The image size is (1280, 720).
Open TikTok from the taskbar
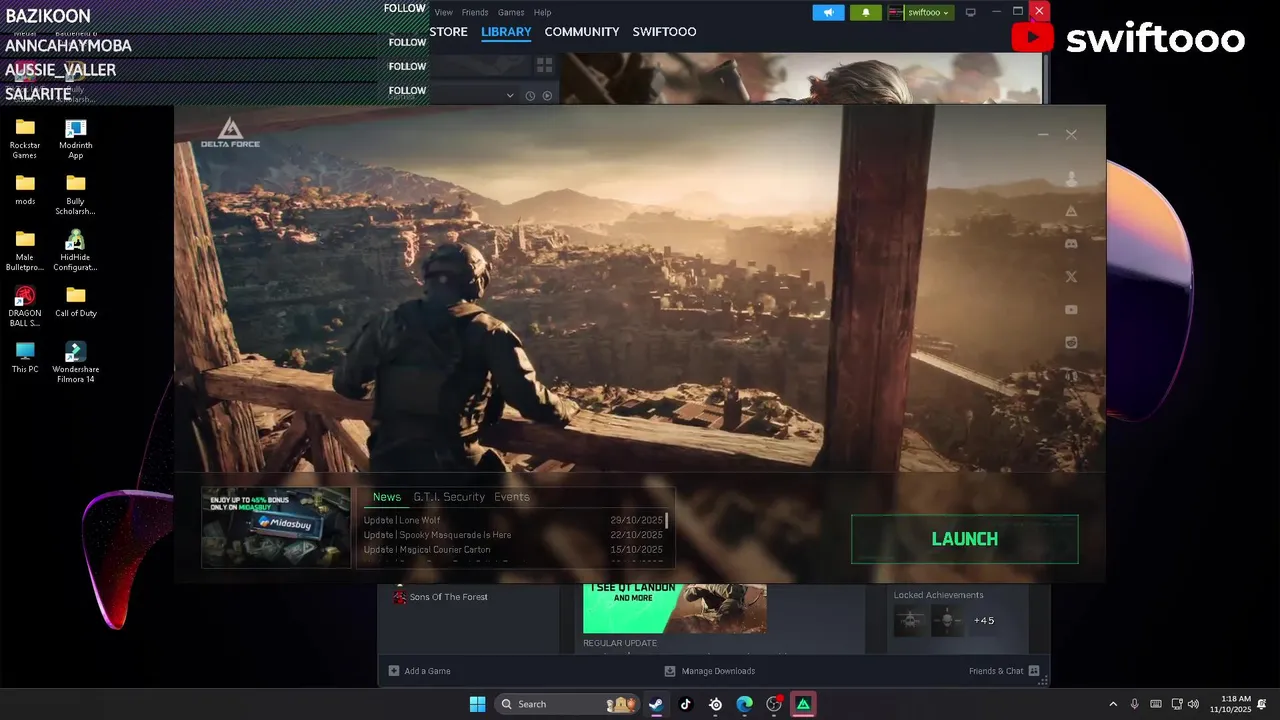[686, 704]
